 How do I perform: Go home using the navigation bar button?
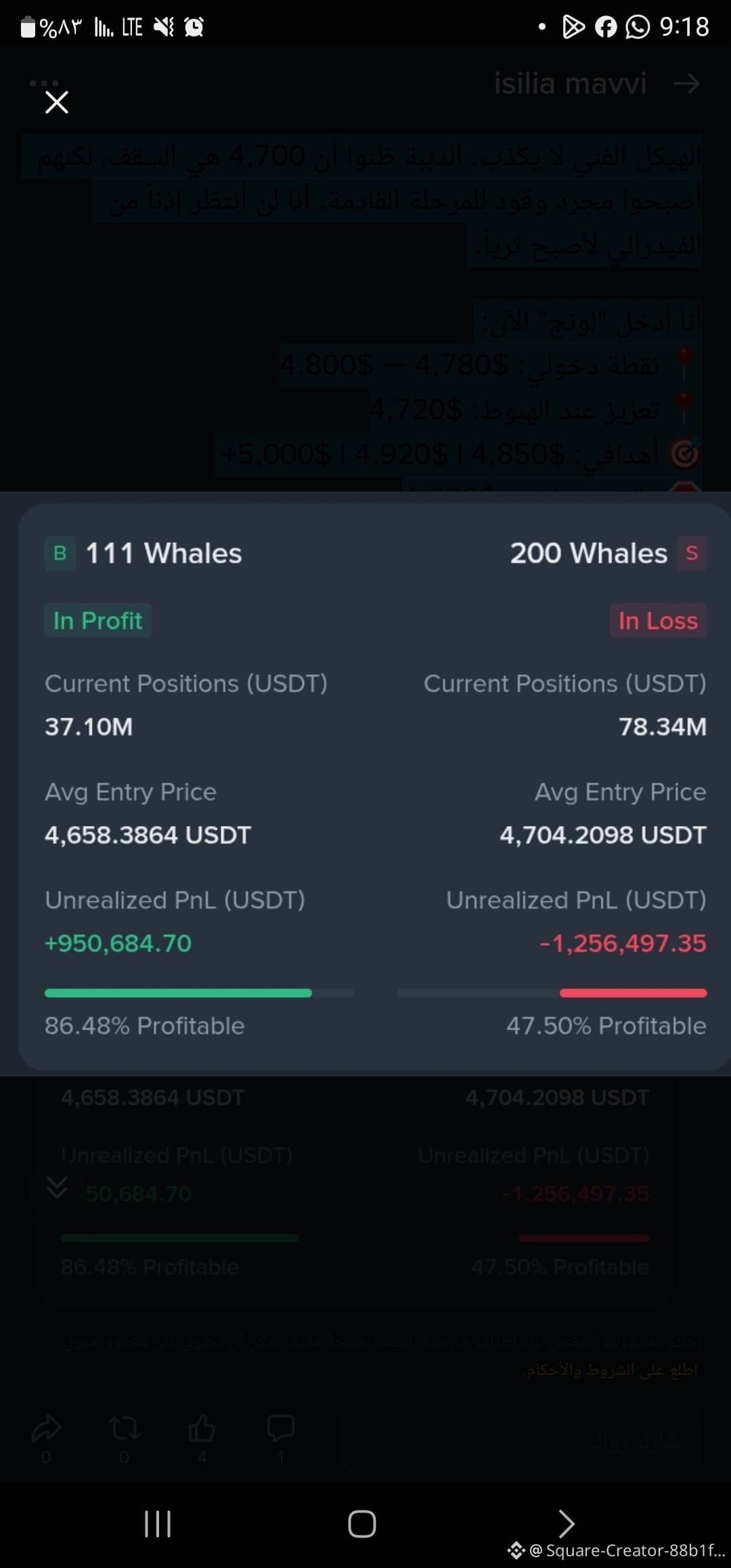point(362,1524)
